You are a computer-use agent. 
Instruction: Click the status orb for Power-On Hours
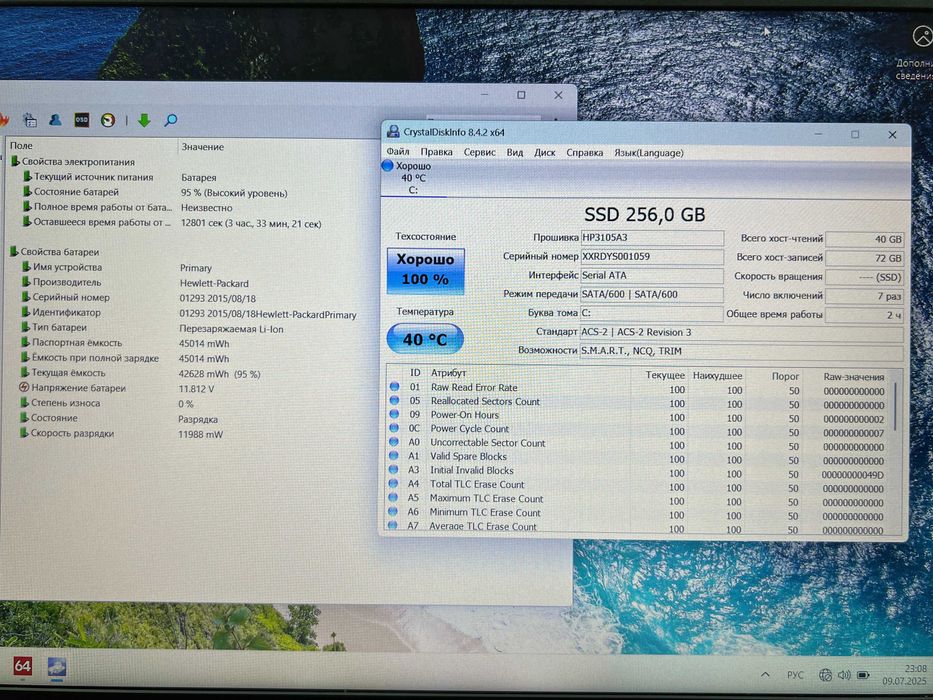click(394, 414)
